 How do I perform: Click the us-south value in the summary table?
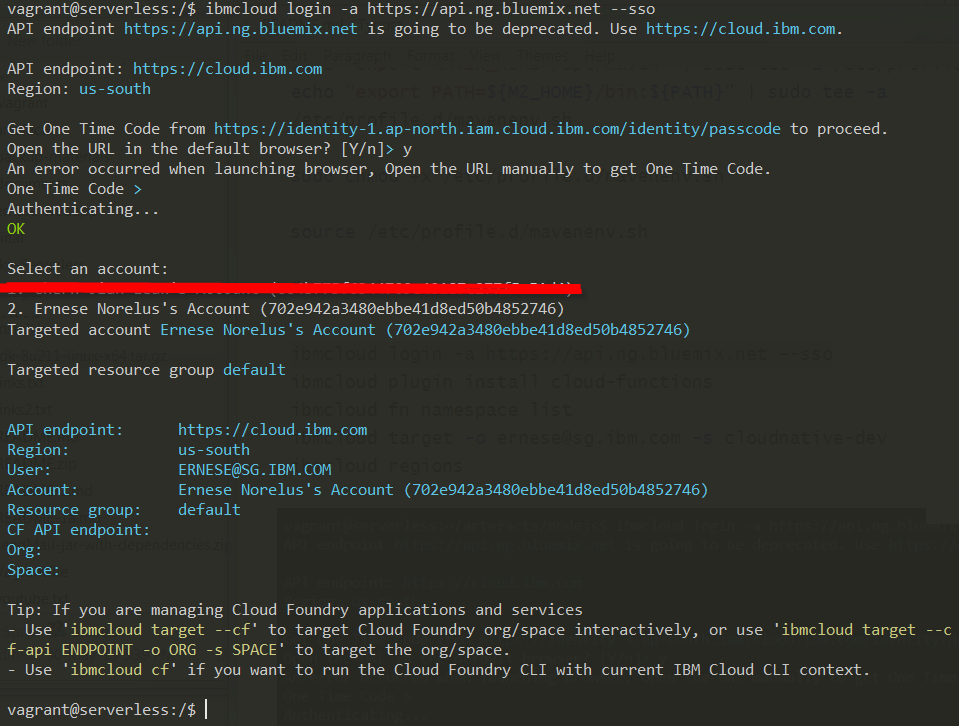pos(213,450)
